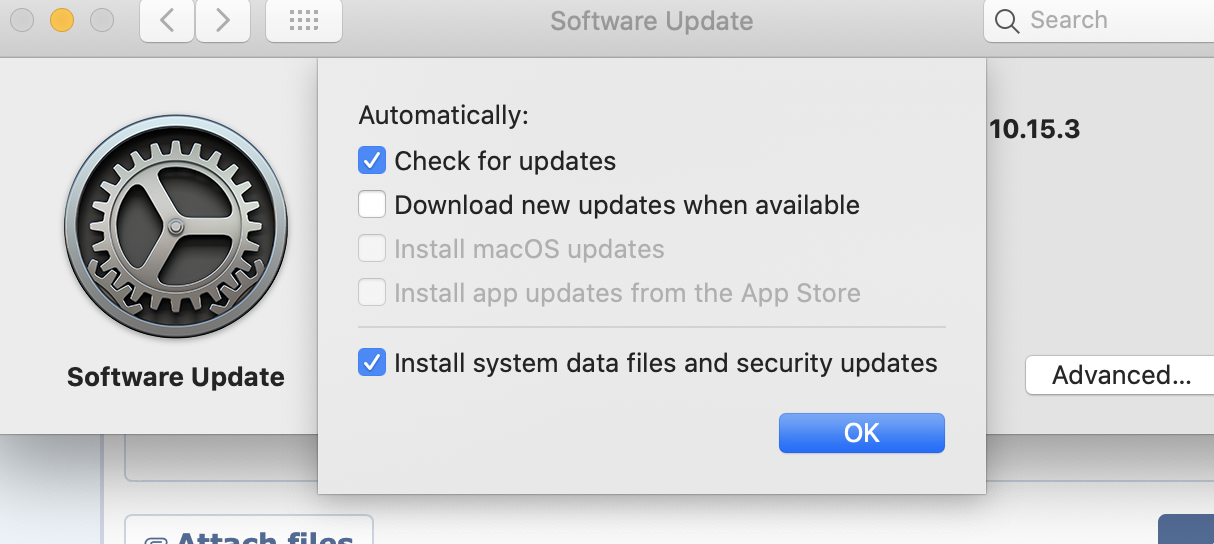Minimize the window with yellow button
The width and height of the screenshot is (1214, 544).
[x=62, y=19]
